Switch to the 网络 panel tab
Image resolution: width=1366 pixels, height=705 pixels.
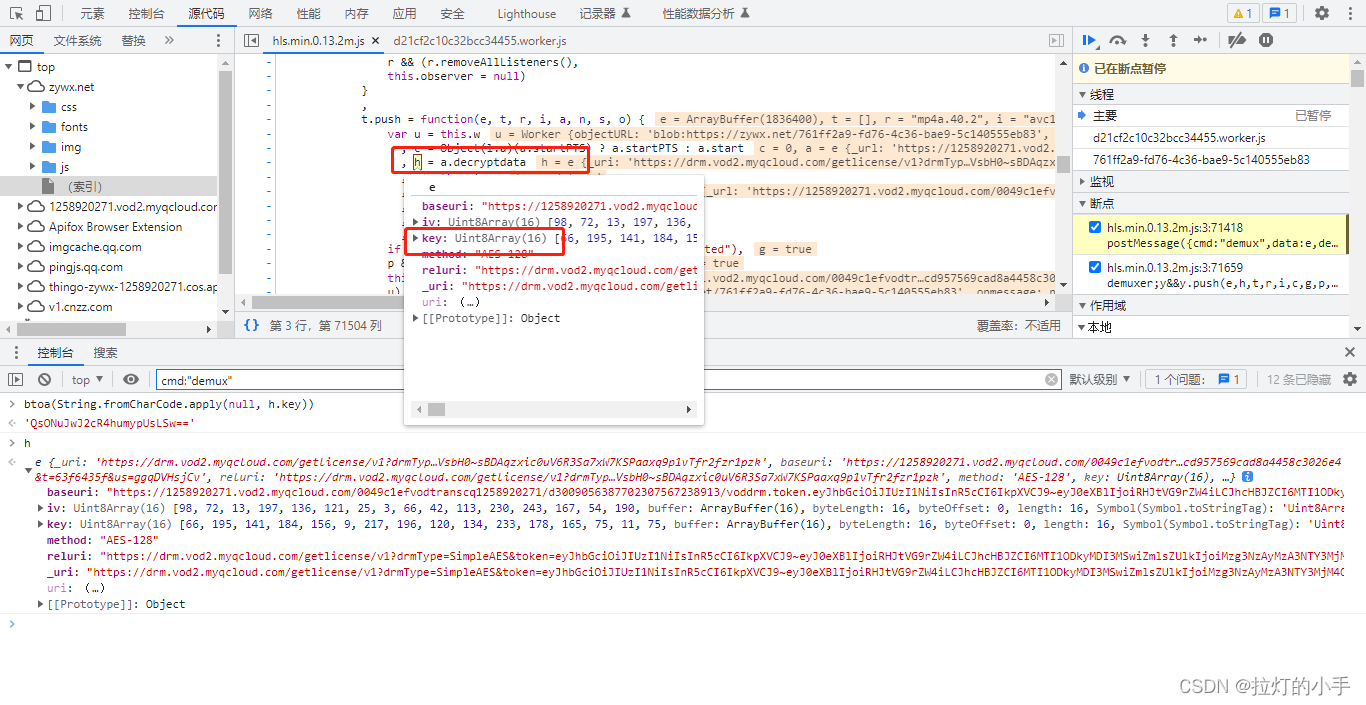(260, 13)
